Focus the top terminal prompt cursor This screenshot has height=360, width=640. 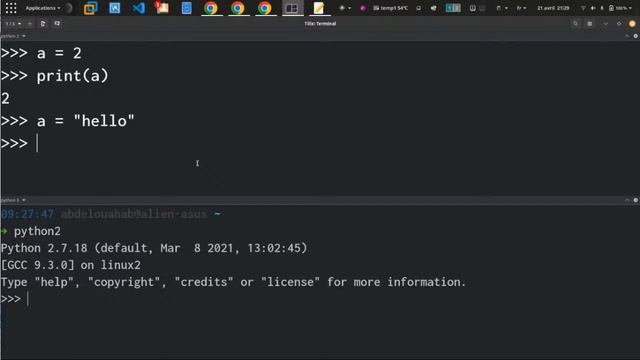coord(37,143)
